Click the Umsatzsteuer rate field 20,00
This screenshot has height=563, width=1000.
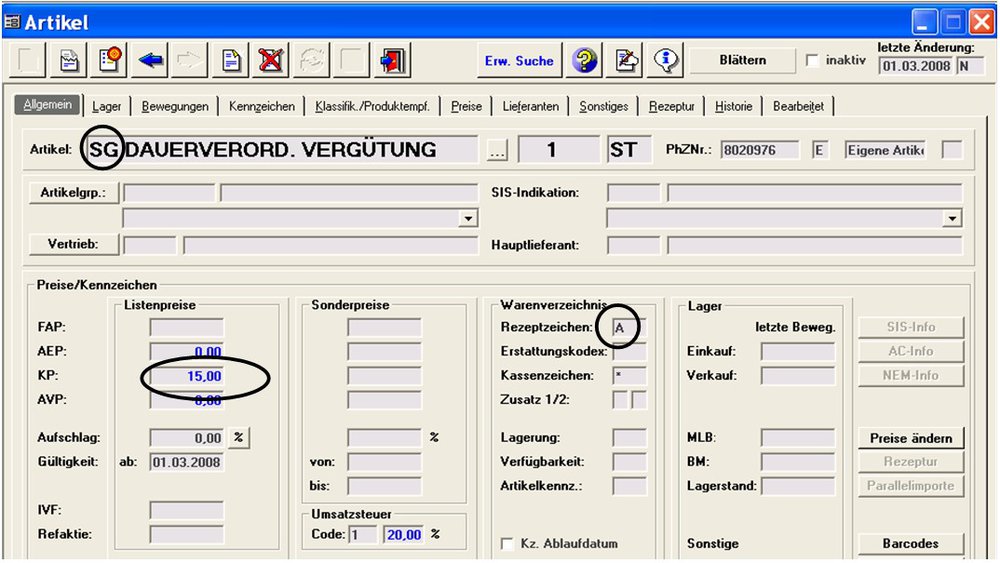pyautogui.click(x=404, y=534)
